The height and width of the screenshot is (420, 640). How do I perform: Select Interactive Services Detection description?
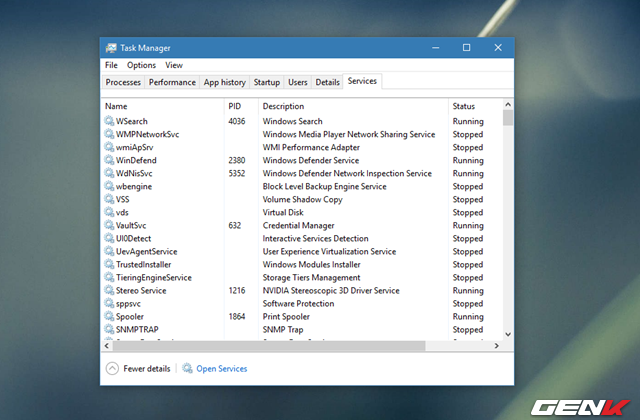[x=315, y=238]
